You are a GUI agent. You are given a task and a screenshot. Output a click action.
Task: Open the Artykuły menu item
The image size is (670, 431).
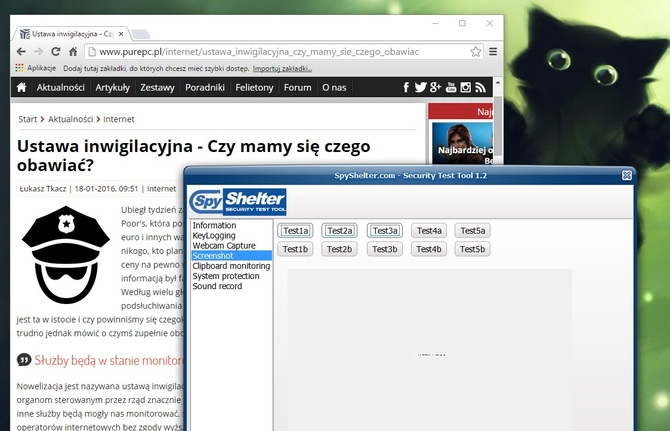[x=112, y=88]
